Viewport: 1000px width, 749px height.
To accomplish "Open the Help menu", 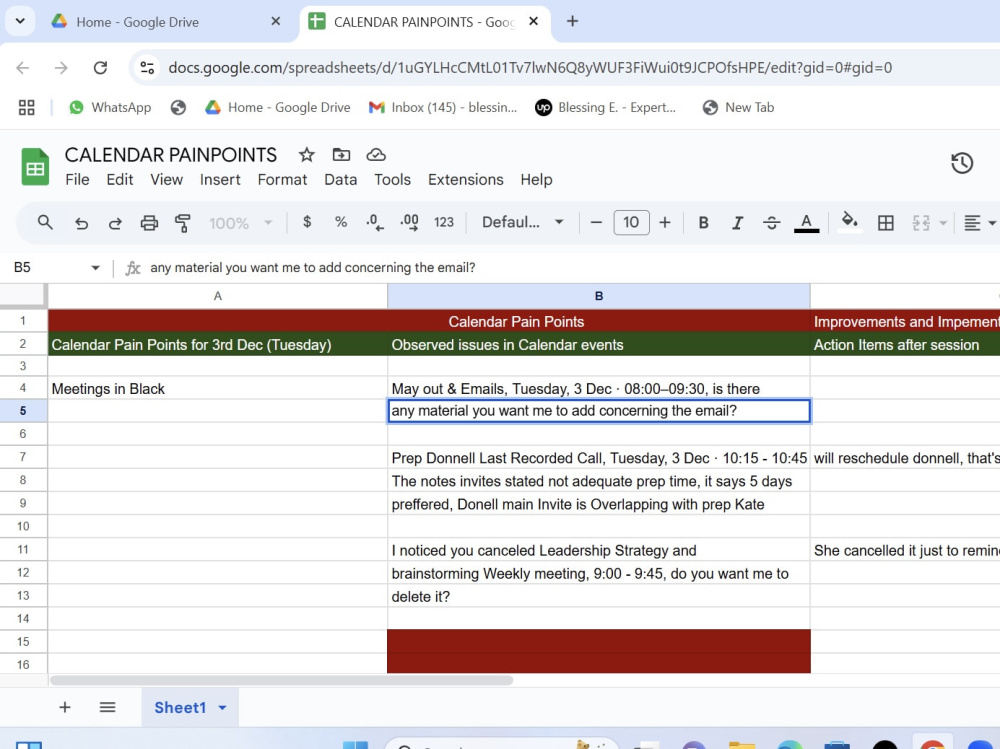I will pyautogui.click(x=536, y=179).
